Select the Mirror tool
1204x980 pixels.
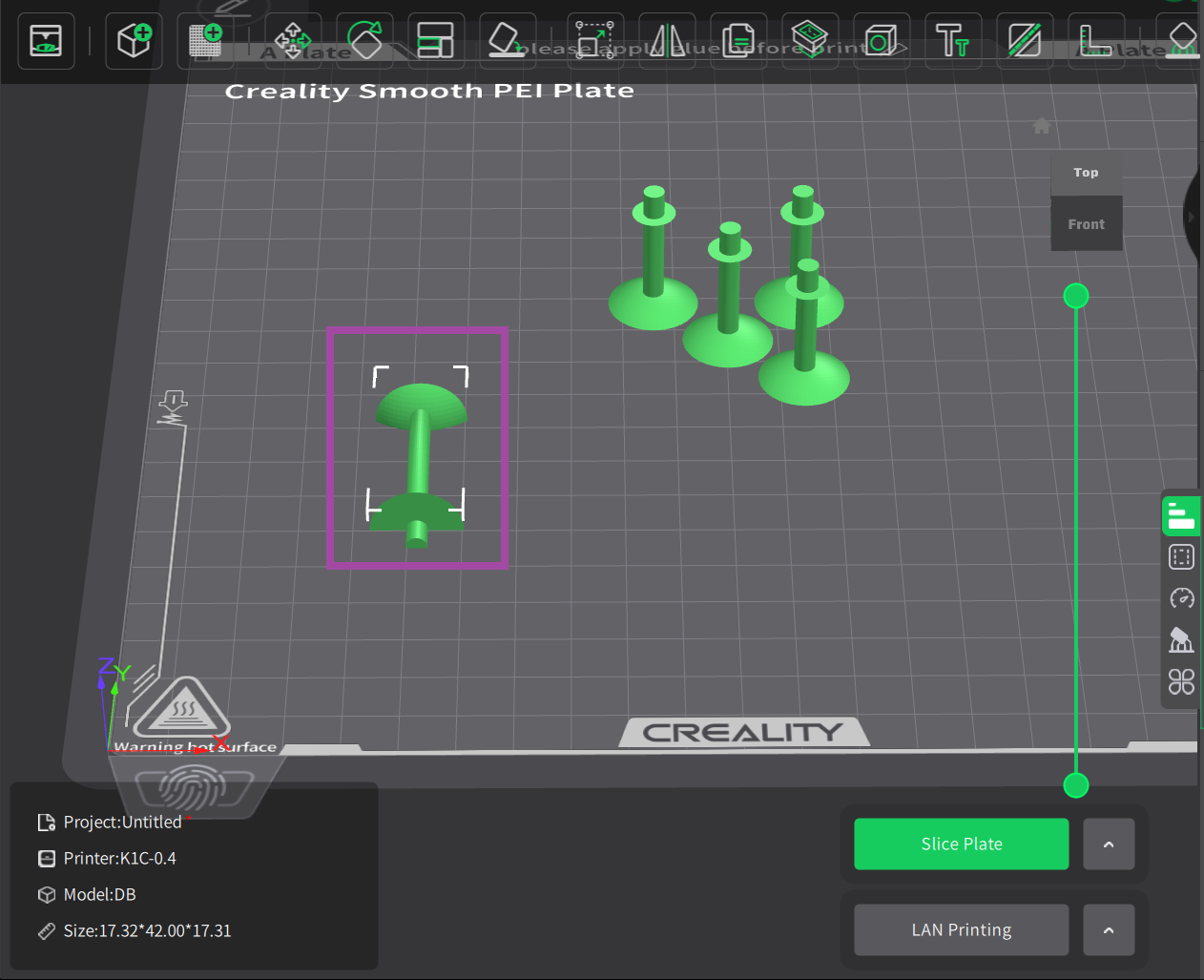tap(667, 41)
